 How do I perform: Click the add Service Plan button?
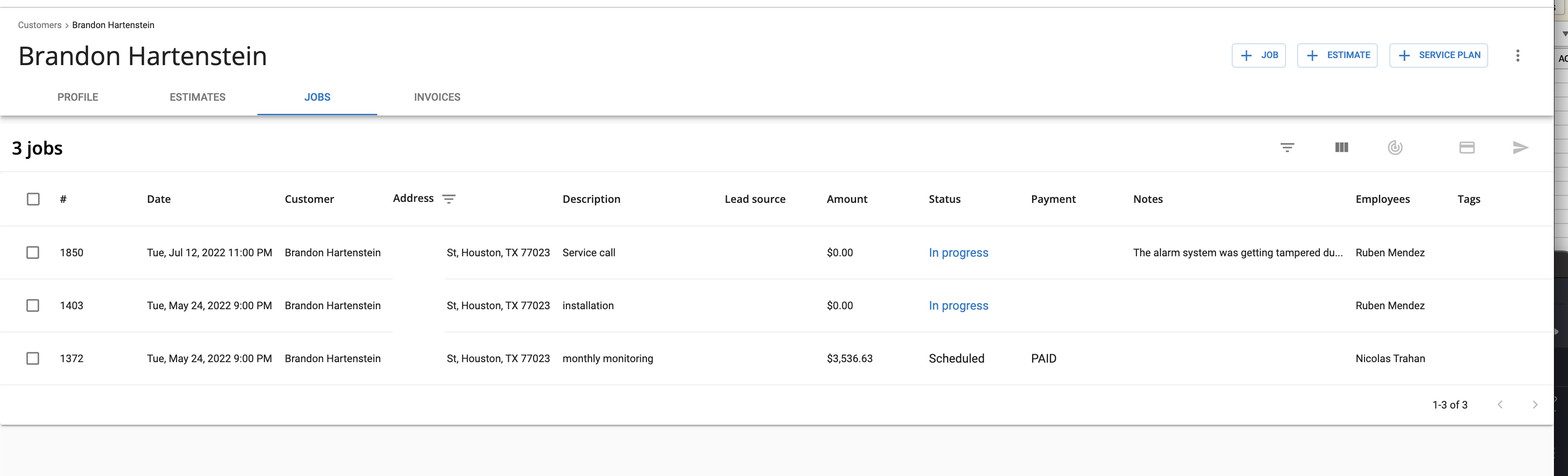[x=1438, y=55]
